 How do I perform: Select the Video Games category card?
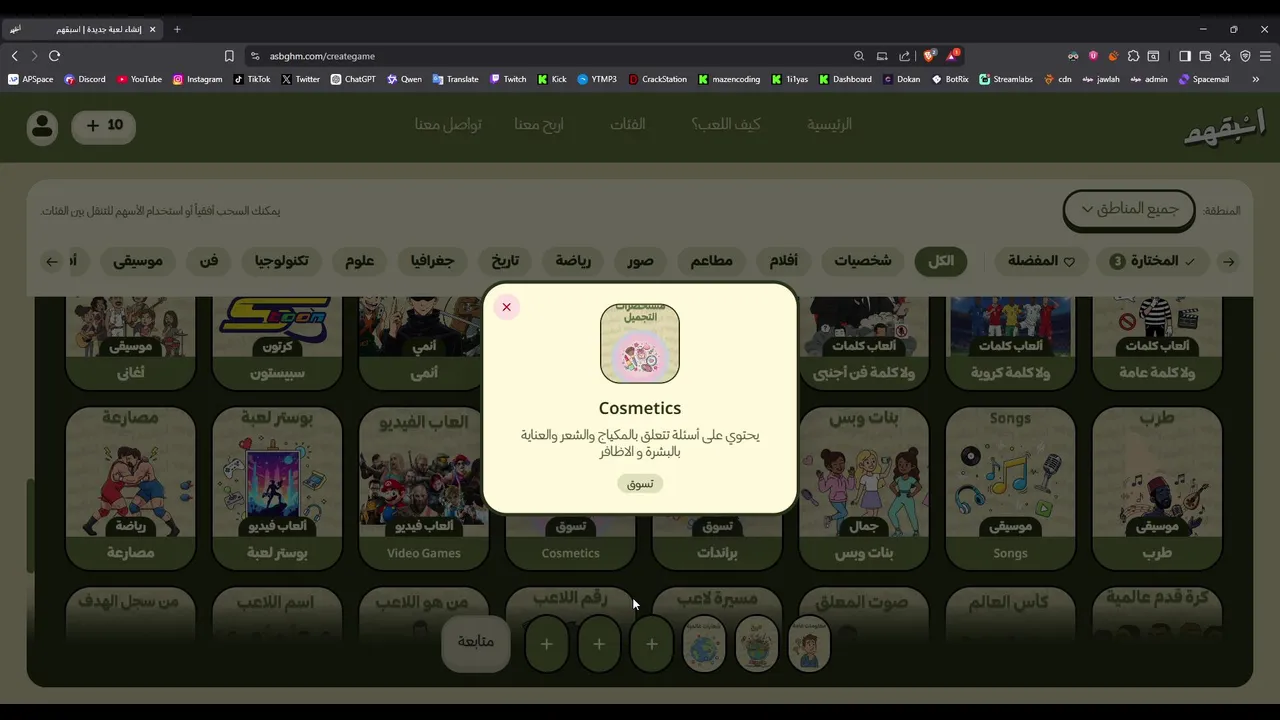point(424,488)
